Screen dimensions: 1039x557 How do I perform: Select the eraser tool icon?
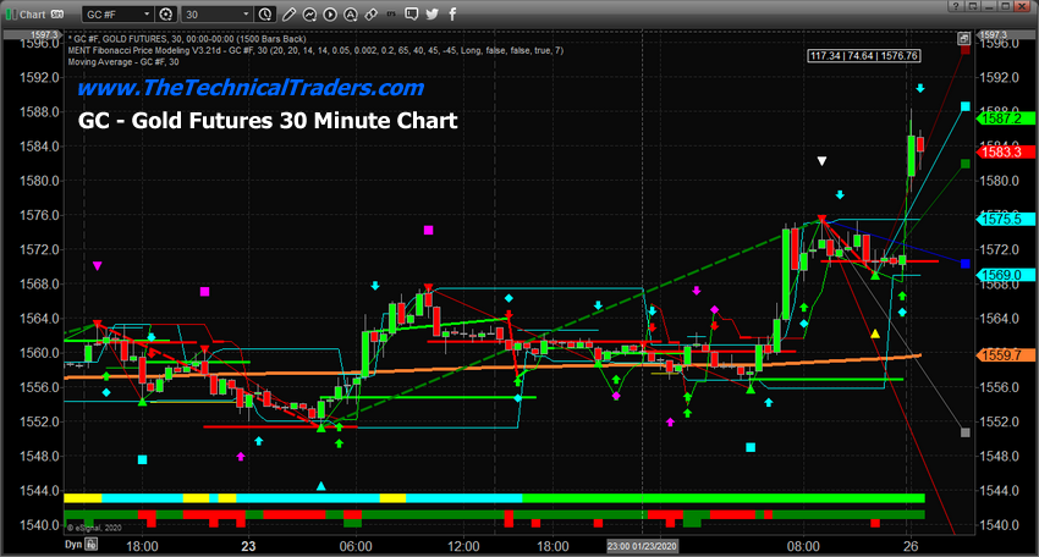point(372,14)
